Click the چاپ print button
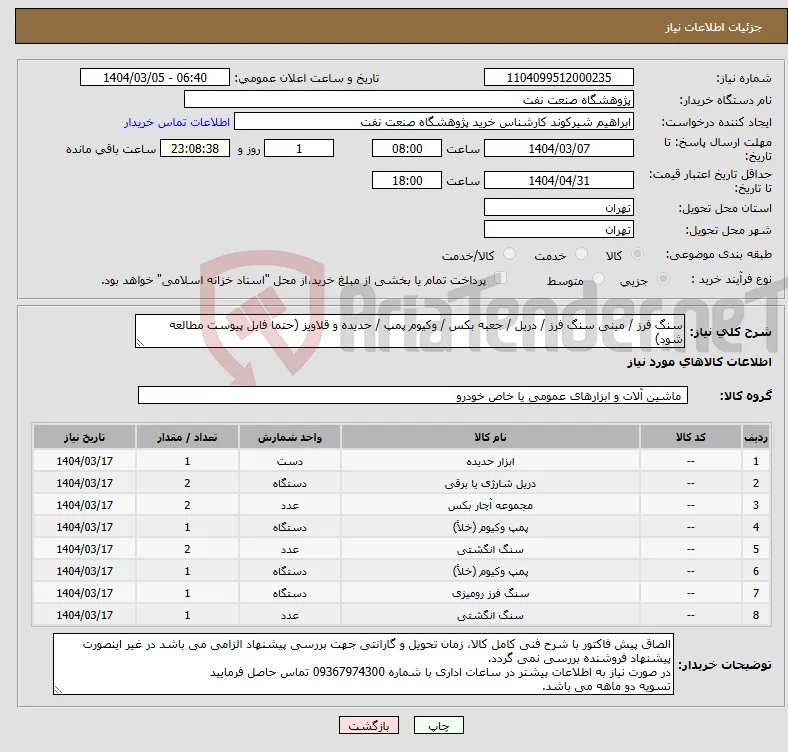 pos(438,725)
